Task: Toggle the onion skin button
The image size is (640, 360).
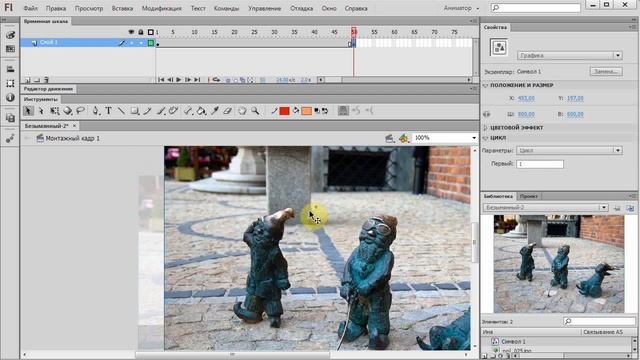Action: (228, 80)
